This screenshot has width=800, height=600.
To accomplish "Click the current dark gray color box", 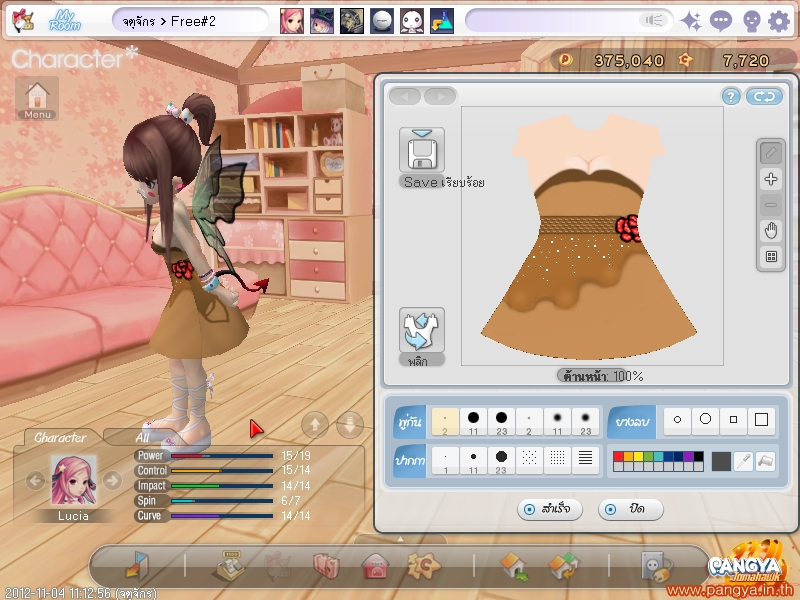I will click(x=721, y=461).
